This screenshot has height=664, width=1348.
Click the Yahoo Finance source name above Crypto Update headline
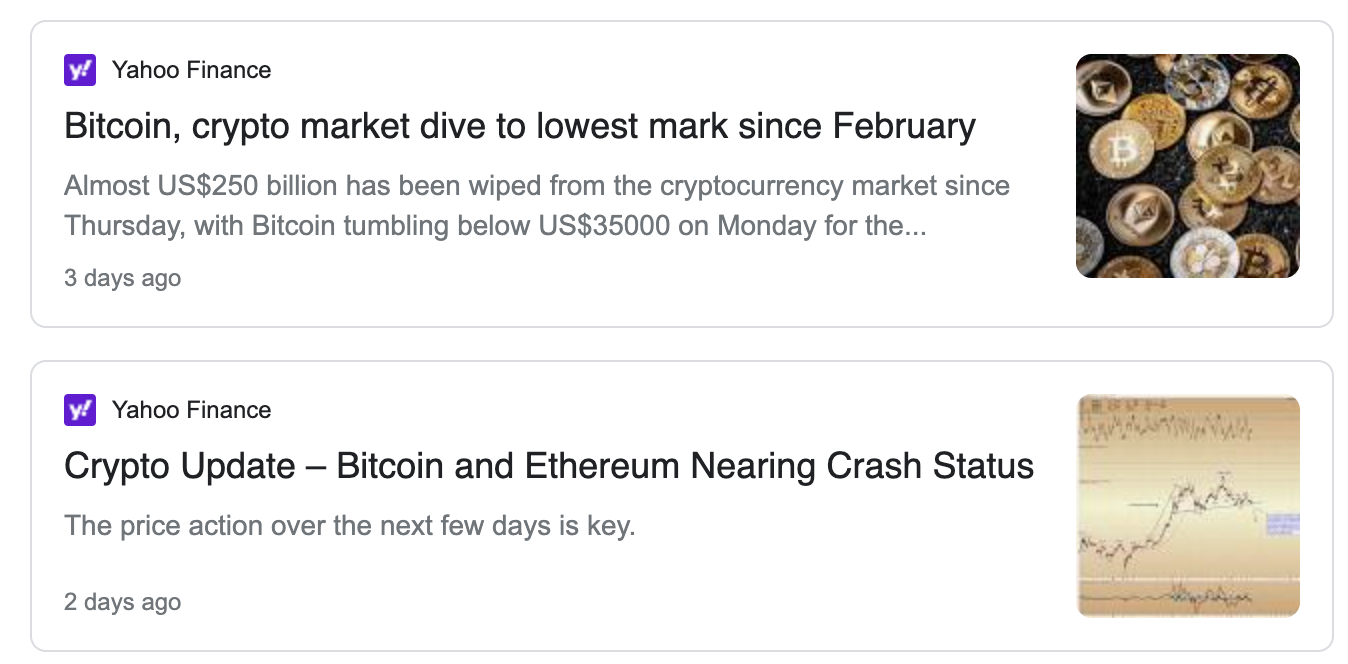click(191, 410)
